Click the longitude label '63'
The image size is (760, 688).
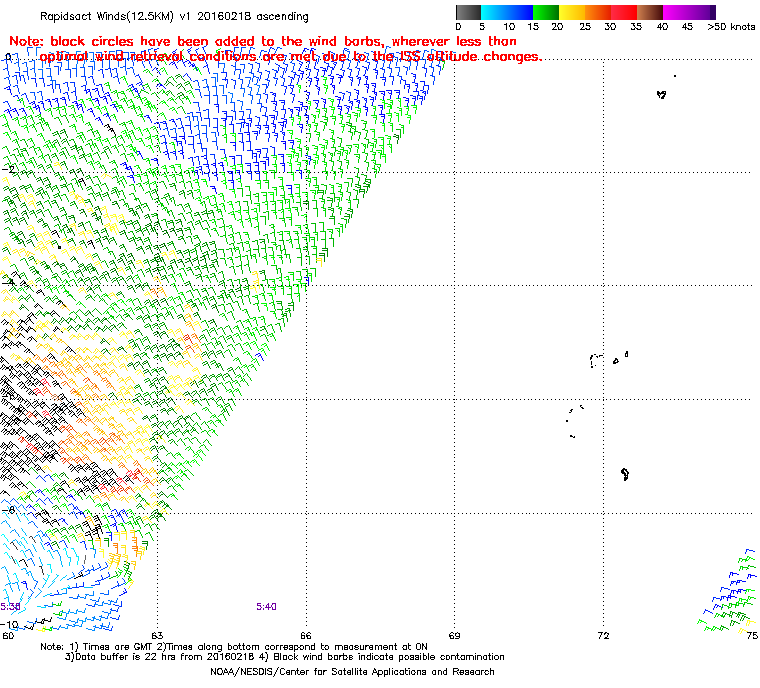click(x=157, y=636)
